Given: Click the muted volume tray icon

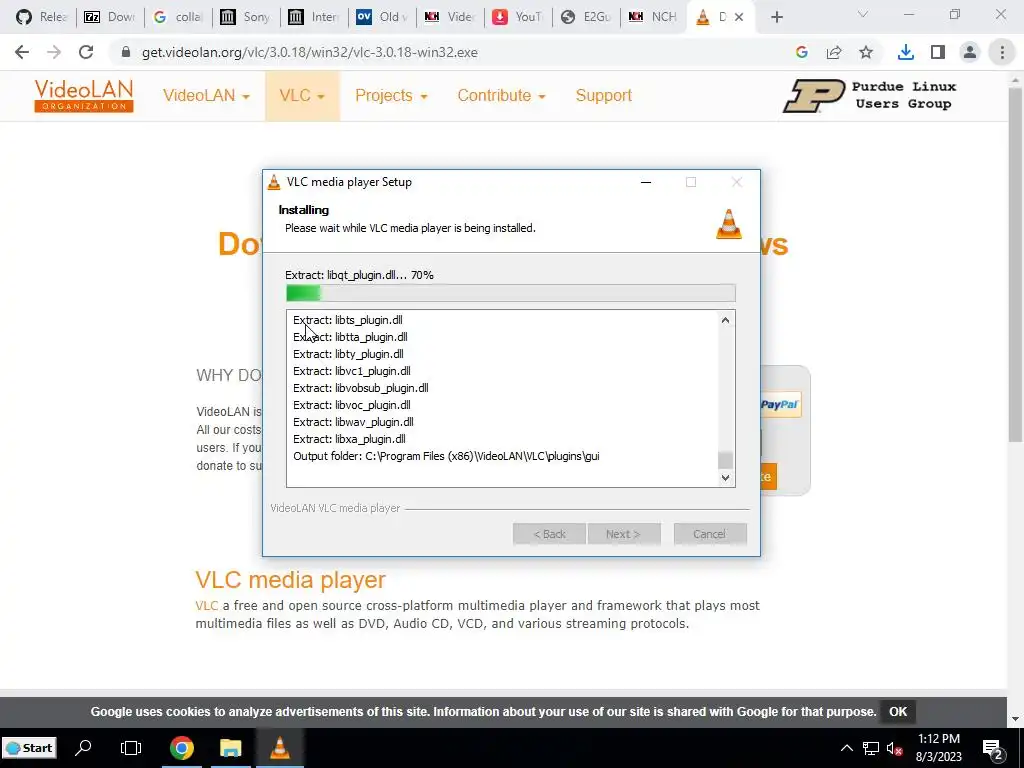Looking at the screenshot, I should pyautogui.click(x=895, y=748).
